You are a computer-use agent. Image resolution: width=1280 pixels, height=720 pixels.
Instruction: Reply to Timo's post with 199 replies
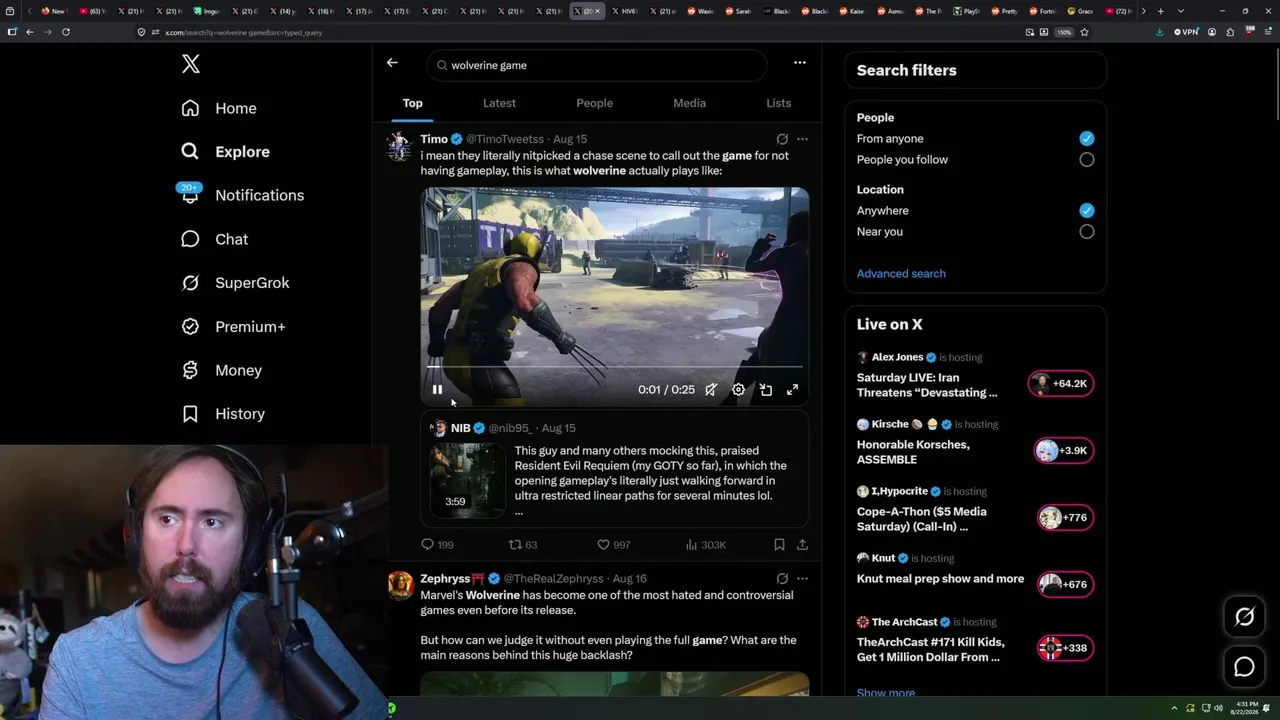pos(437,545)
